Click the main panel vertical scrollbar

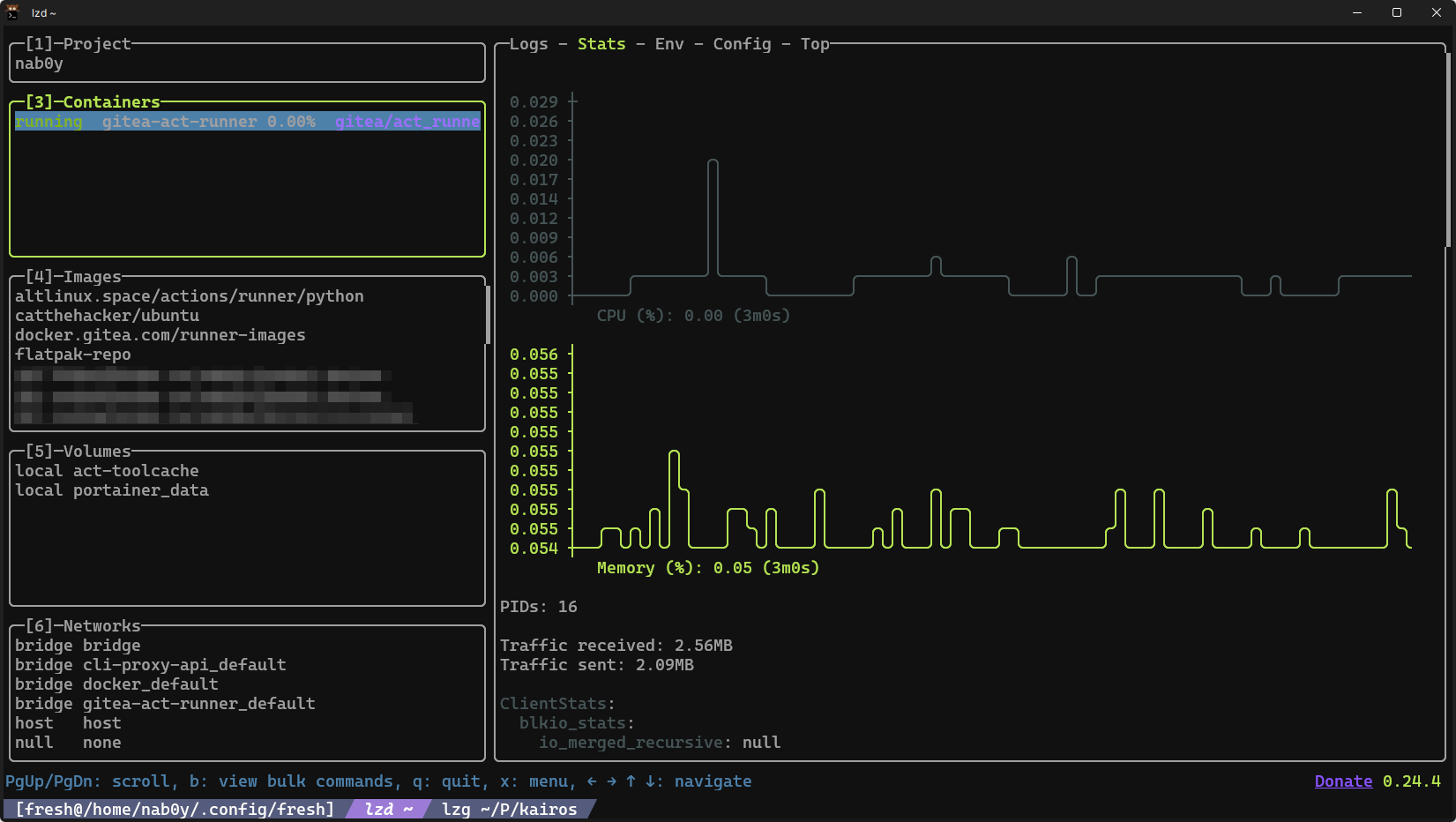[1447, 150]
